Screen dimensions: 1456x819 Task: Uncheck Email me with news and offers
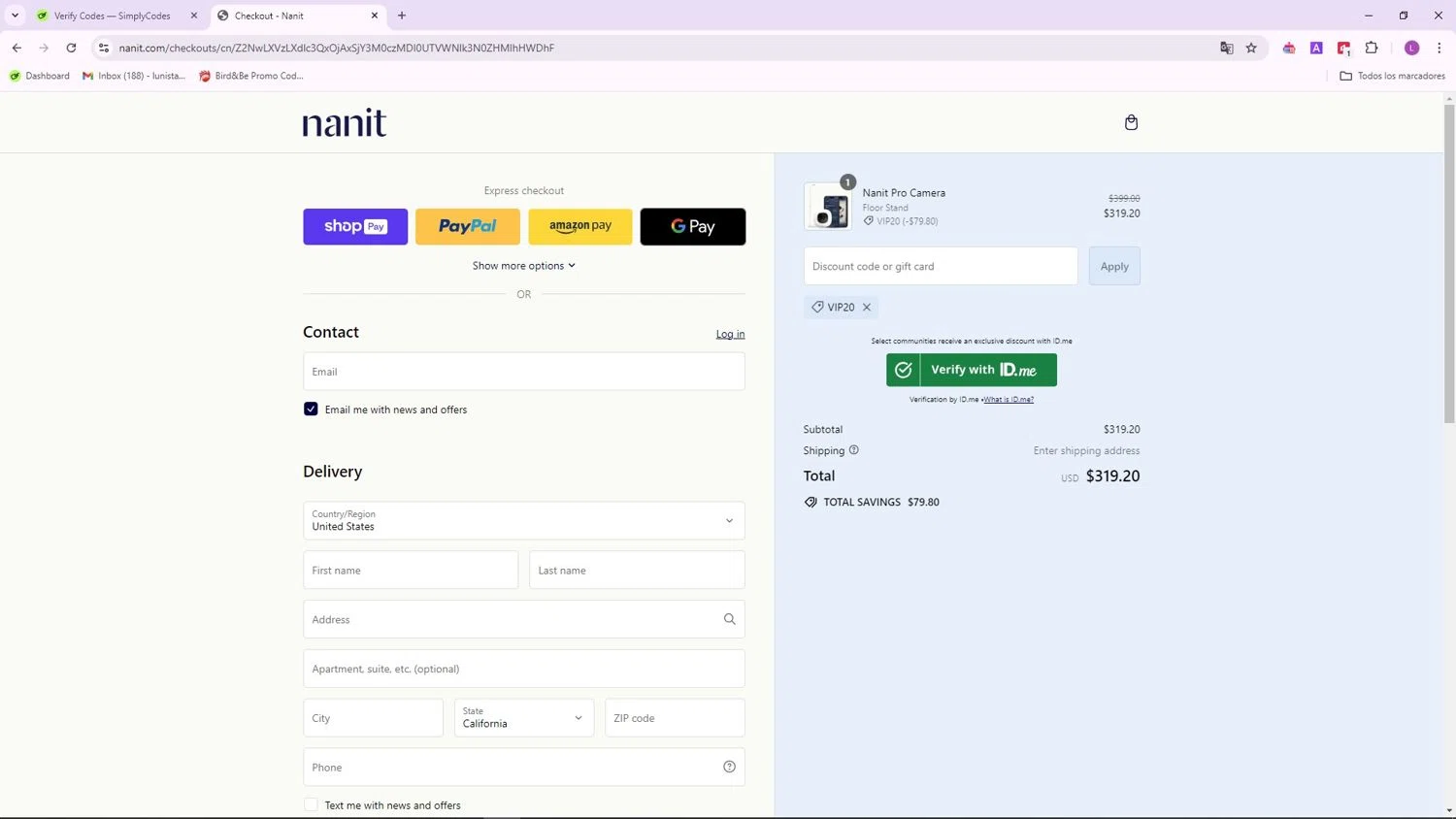click(311, 409)
